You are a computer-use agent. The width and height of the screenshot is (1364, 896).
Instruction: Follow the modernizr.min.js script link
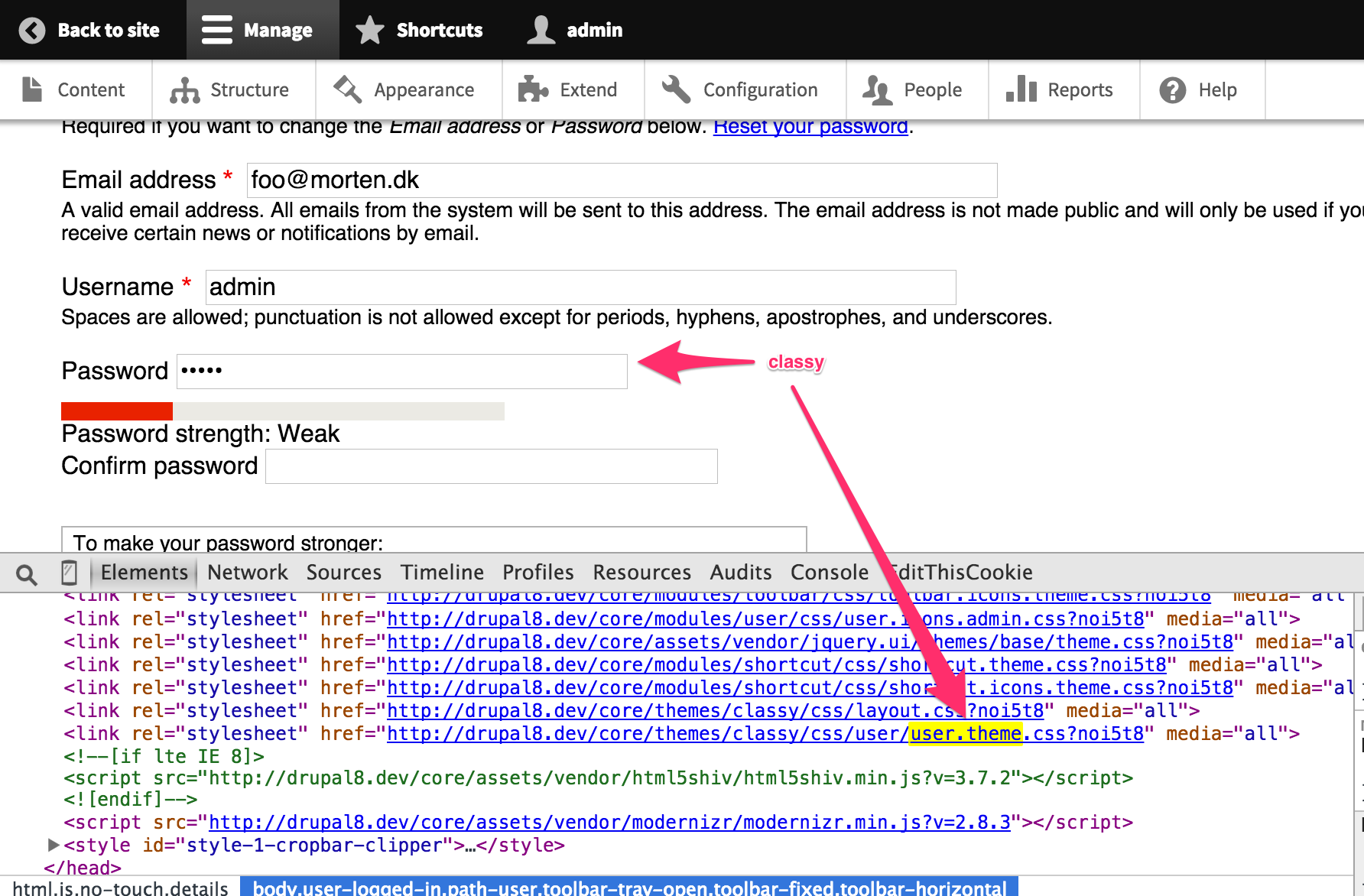tap(612, 822)
